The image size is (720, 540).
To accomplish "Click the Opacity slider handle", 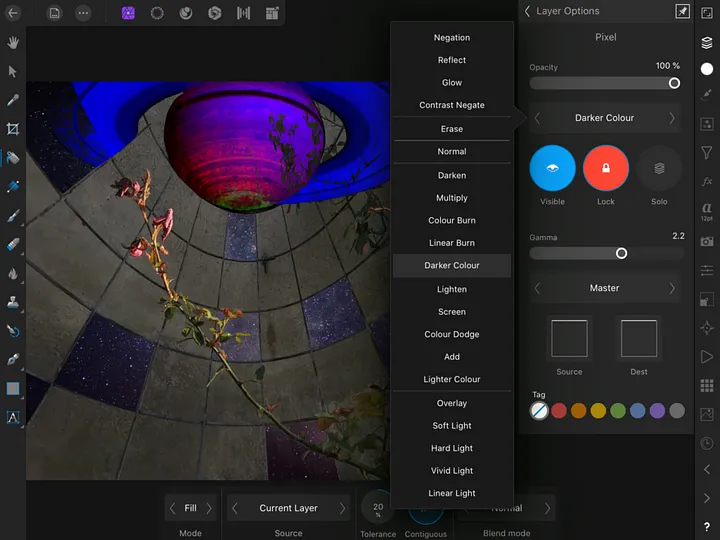I will tap(674, 83).
